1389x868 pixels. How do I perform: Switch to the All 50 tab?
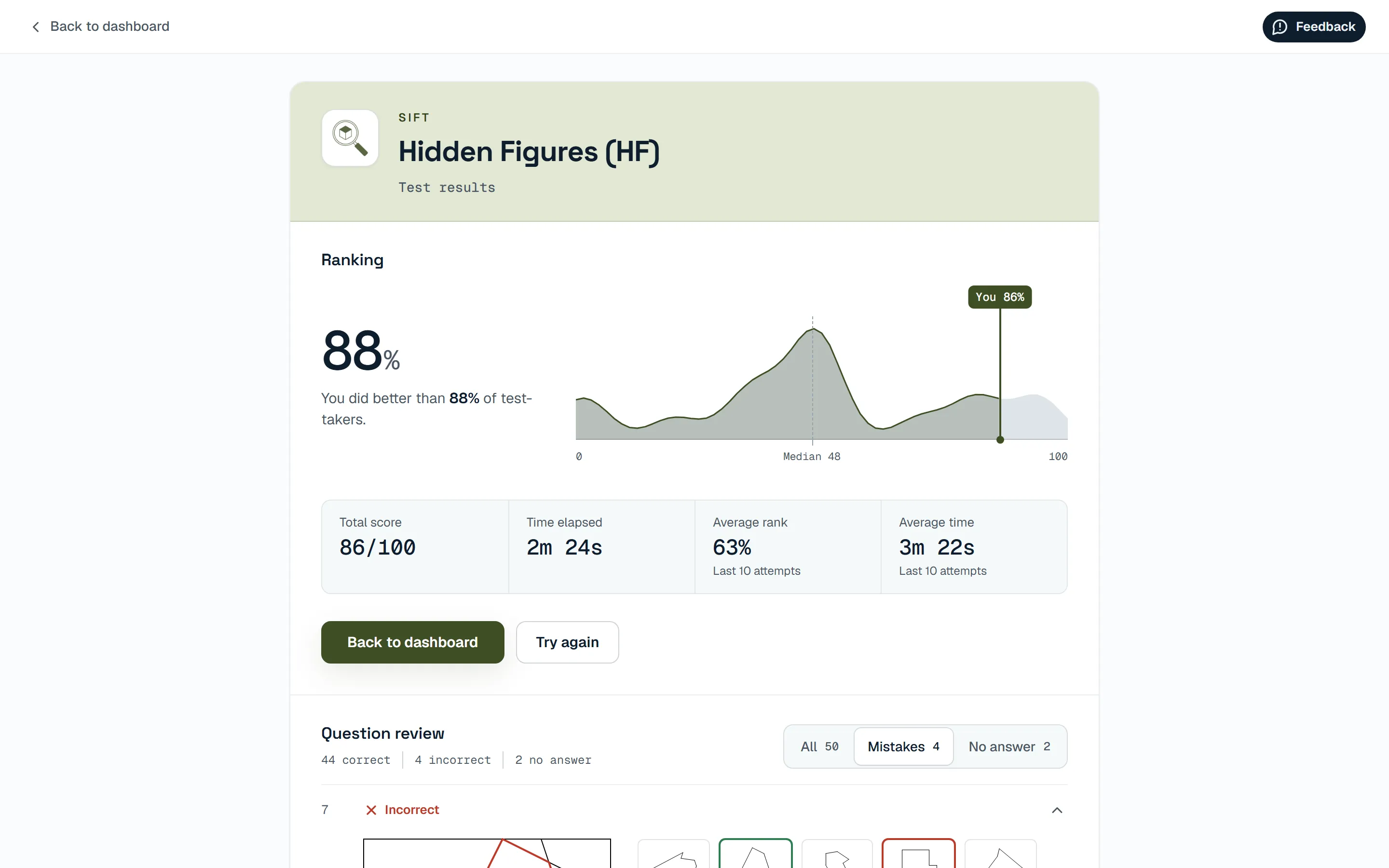pos(819,746)
